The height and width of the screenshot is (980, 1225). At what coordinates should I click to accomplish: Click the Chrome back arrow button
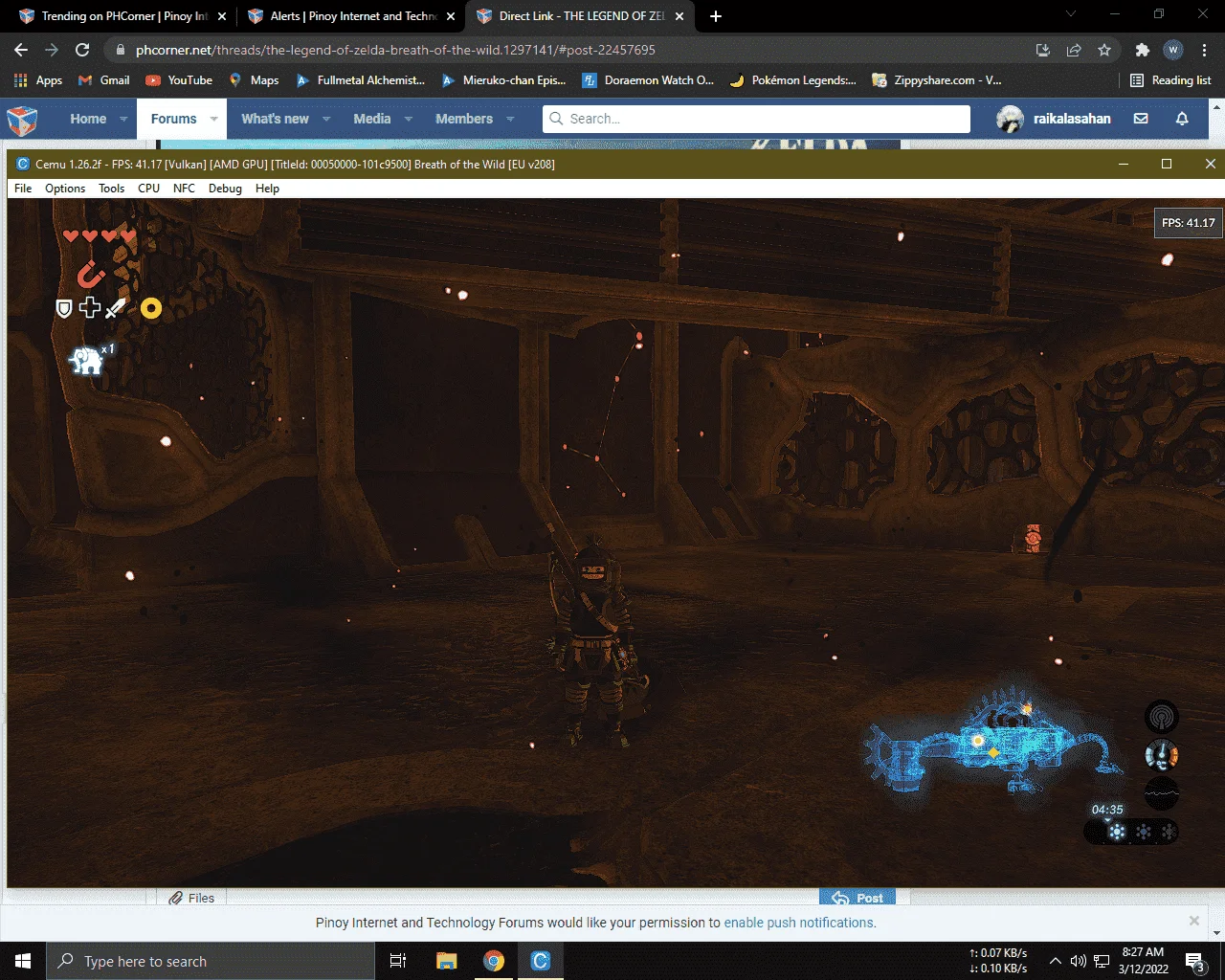pos(21,50)
